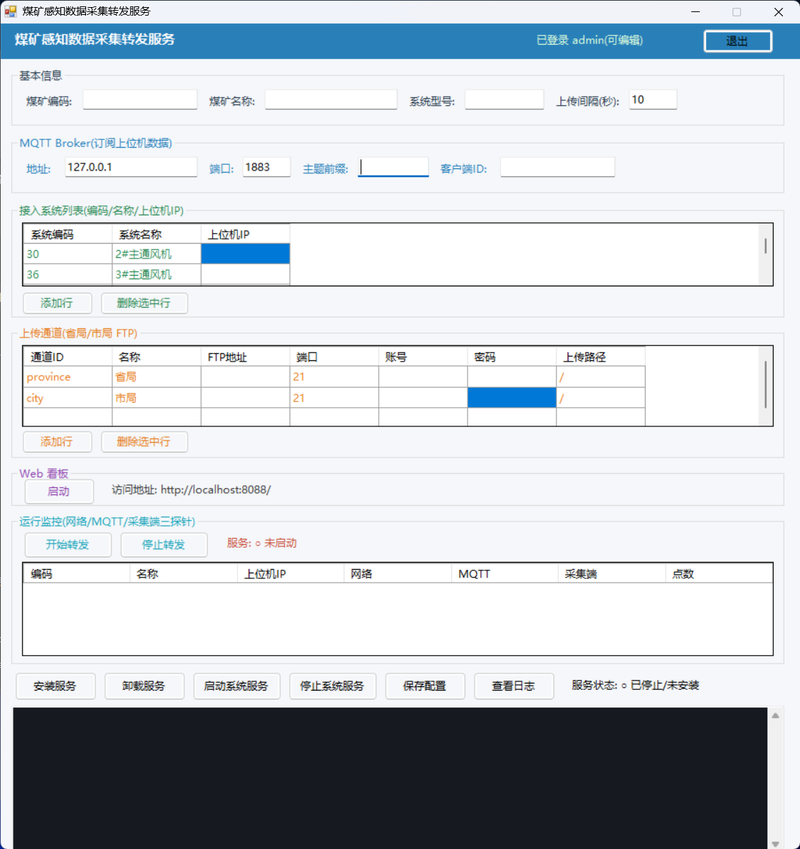Click the upload channel table scrollbar
The height and width of the screenshot is (849, 800).
click(x=765, y=386)
